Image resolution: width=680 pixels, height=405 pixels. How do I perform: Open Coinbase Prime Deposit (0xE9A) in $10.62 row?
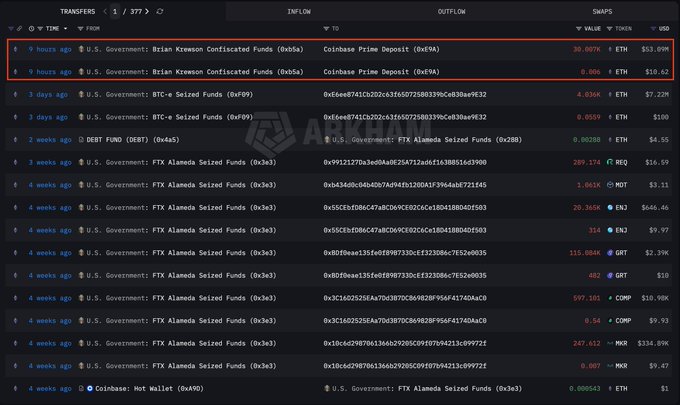(x=381, y=72)
